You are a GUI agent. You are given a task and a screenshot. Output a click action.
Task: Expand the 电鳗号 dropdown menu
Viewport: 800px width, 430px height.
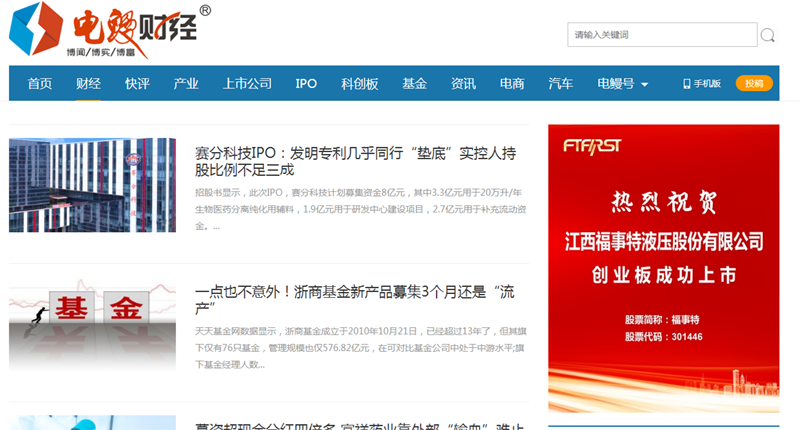click(622, 84)
